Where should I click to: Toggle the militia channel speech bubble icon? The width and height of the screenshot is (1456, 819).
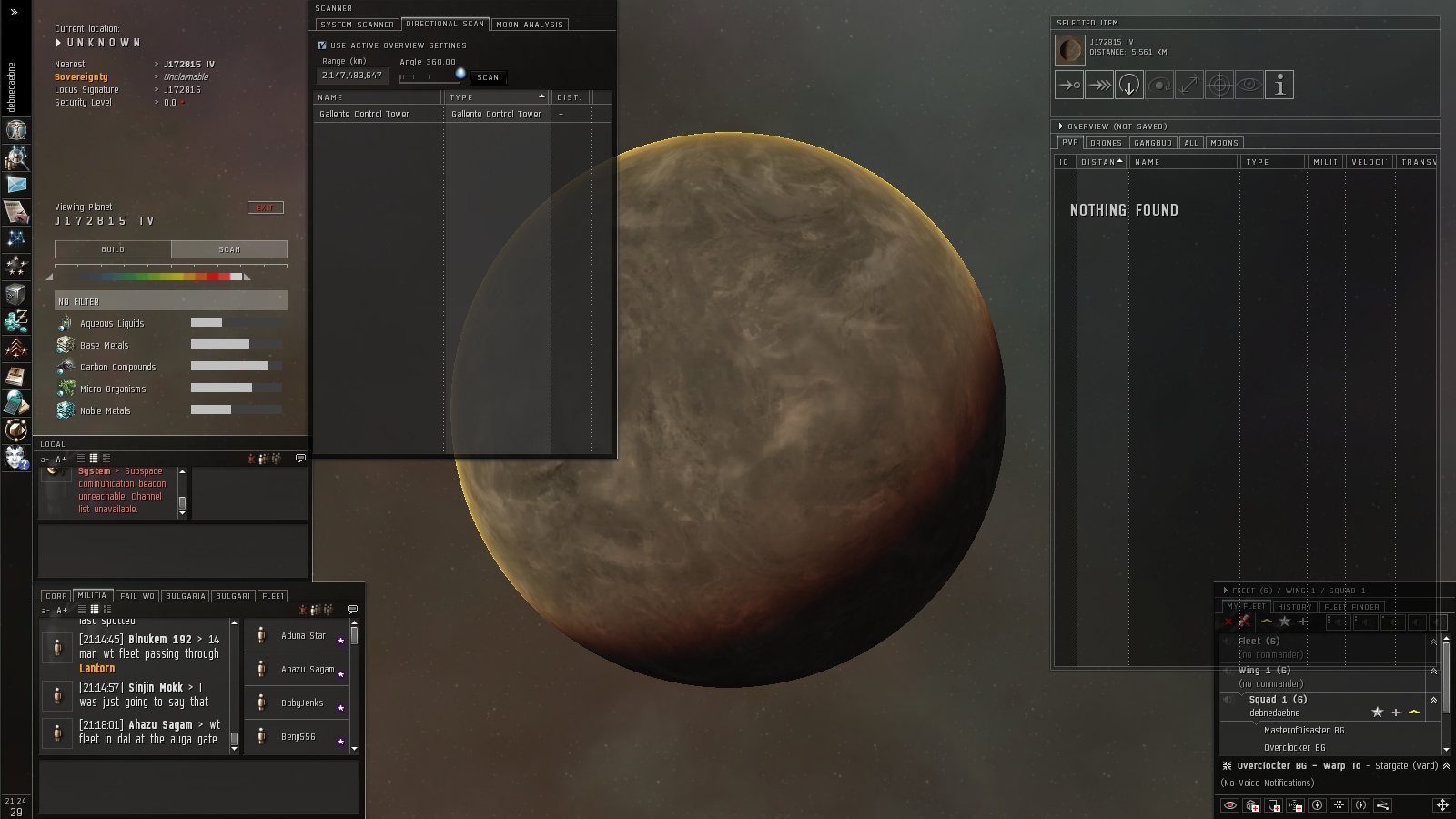352,610
